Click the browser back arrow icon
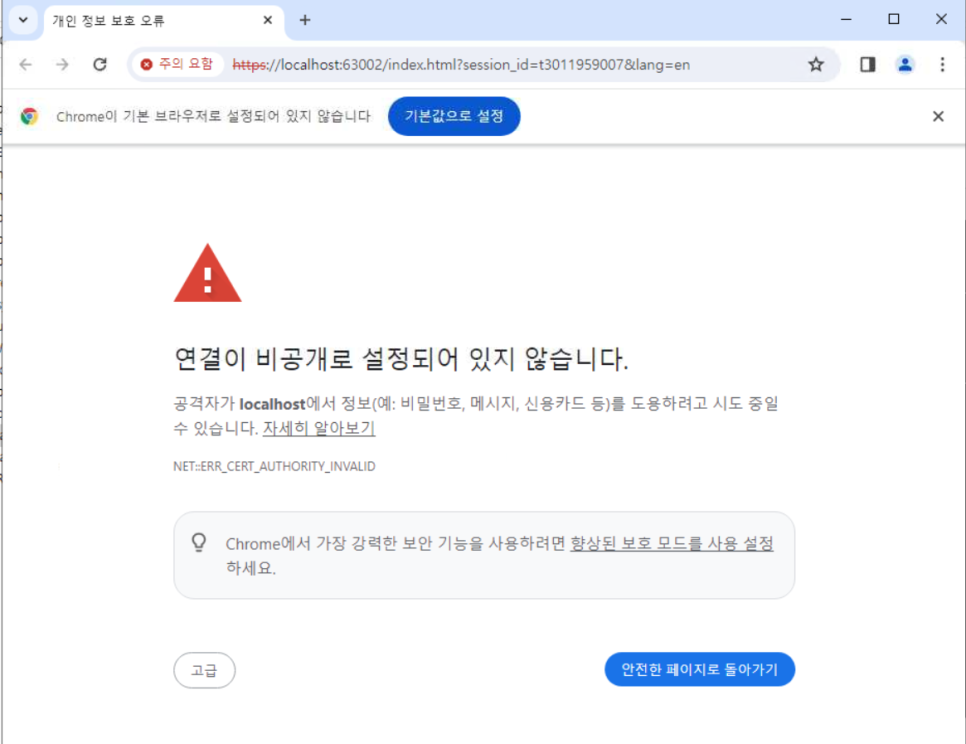The image size is (966, 744). click(x=25, y=65)
